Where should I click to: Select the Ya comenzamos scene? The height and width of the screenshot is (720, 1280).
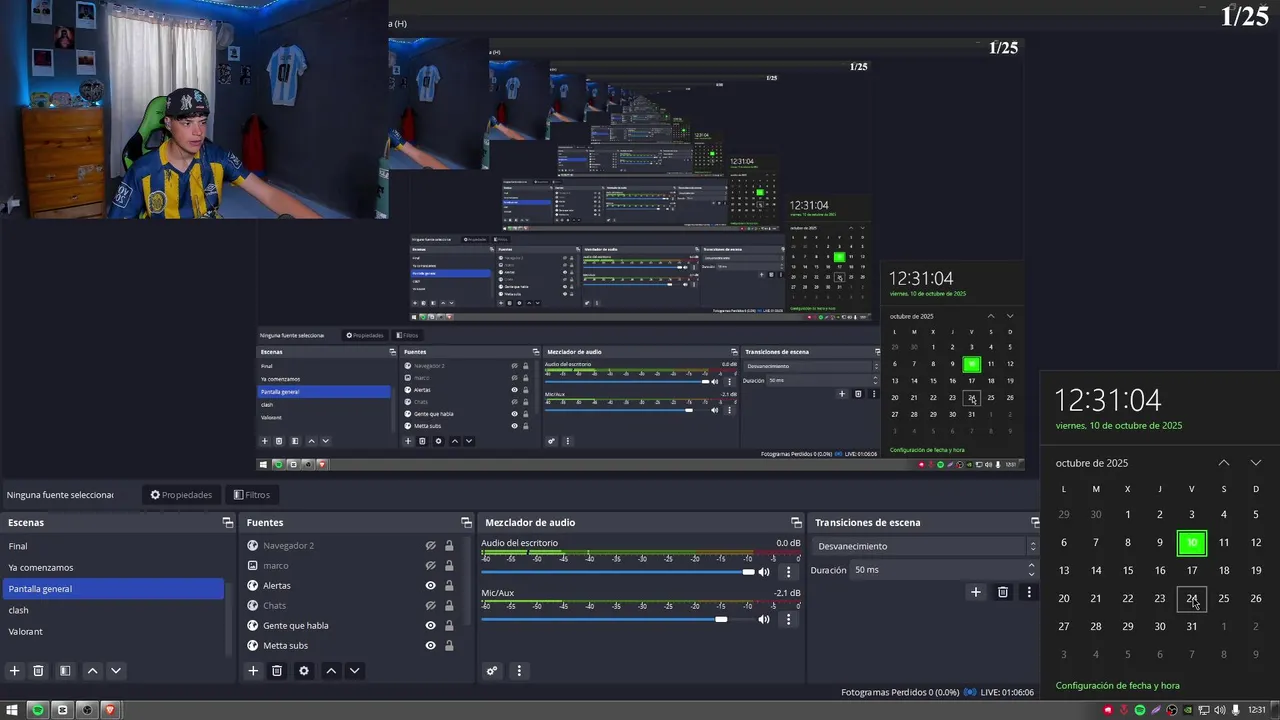point(115,568)
